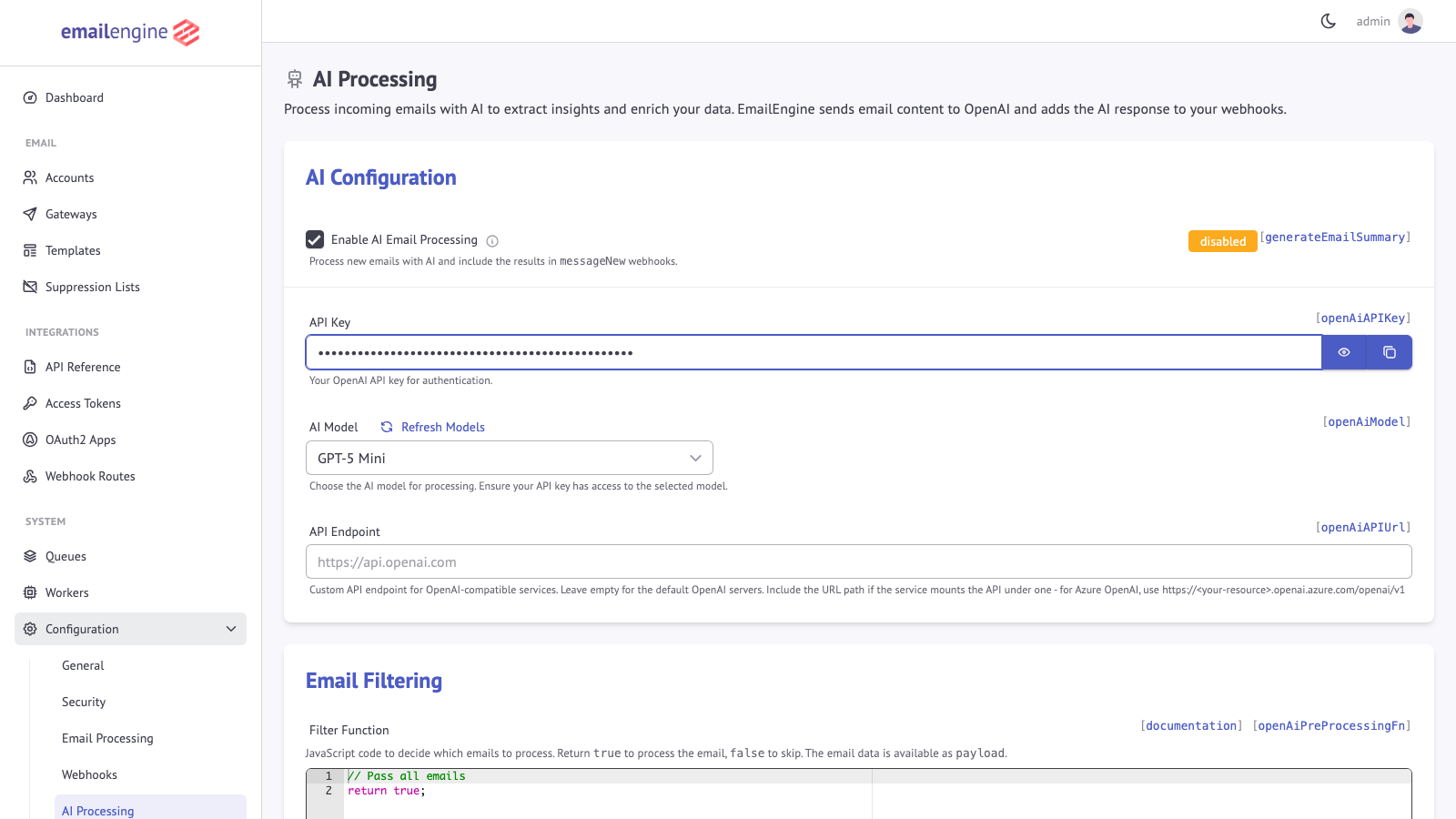The width and height of the screenshot is (1456, 819).
Task: Click the AI Configuration heading
Action: click(381, 177)
